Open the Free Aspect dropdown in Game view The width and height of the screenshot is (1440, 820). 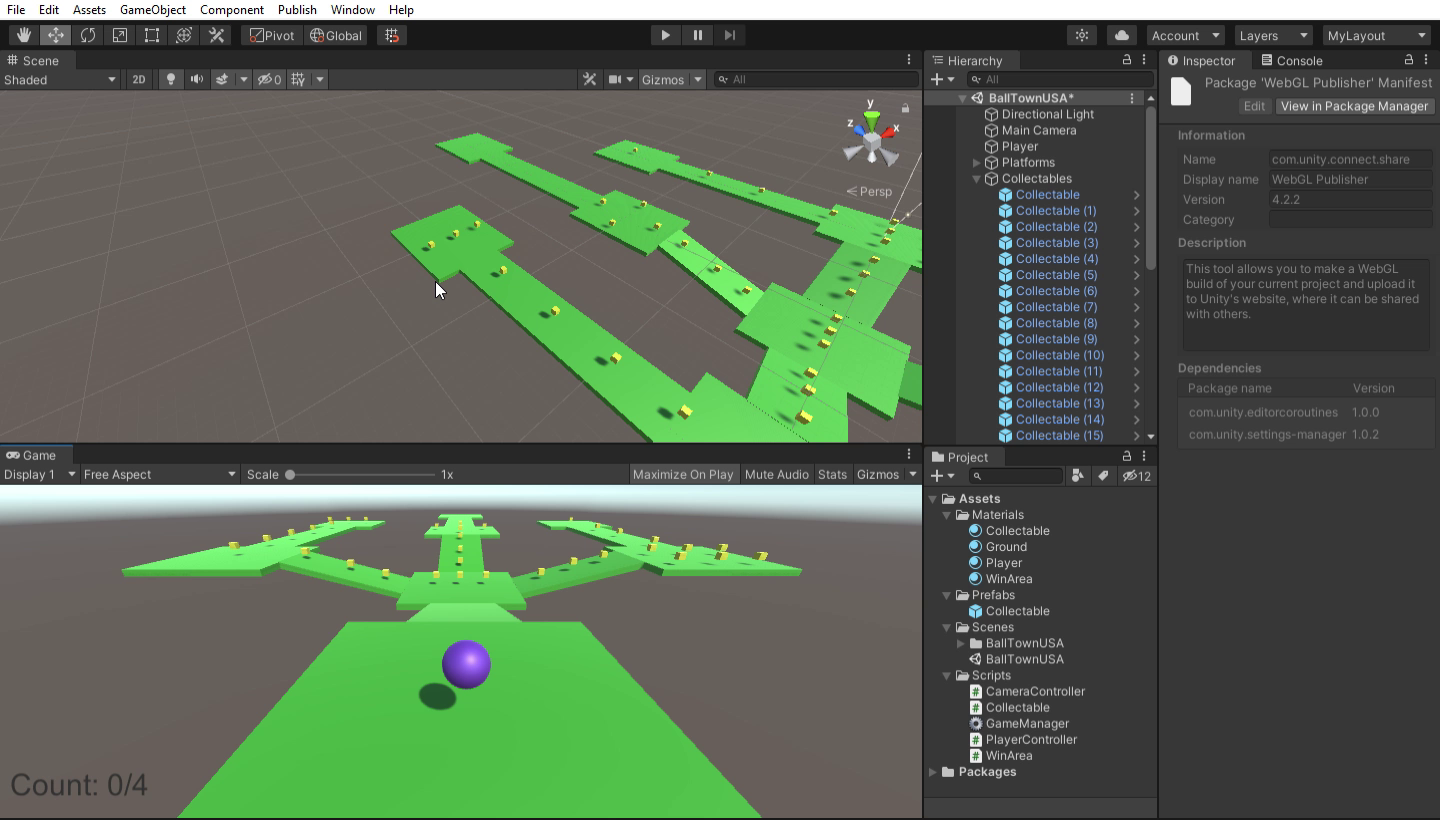pyautogui.click(x=158, y=474)
